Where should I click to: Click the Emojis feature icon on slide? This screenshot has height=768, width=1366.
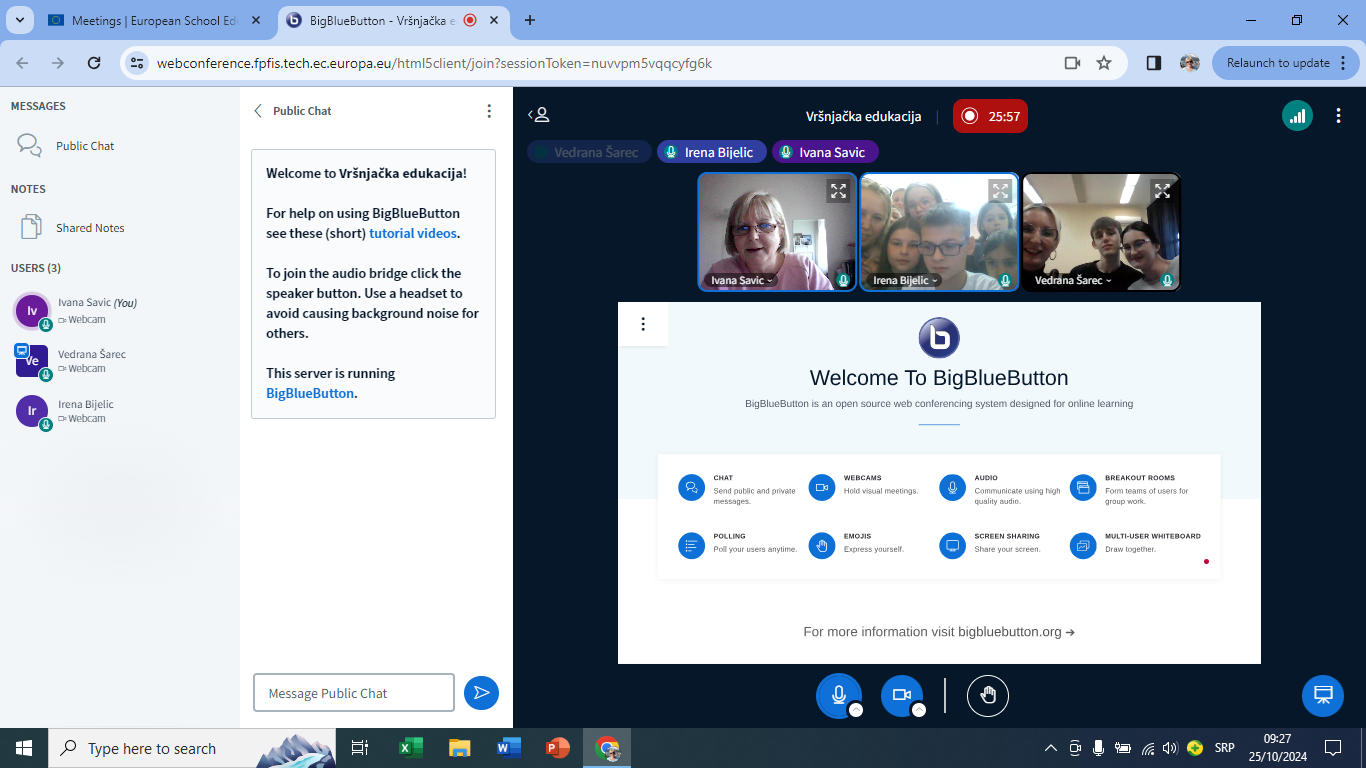coord(822,545)
